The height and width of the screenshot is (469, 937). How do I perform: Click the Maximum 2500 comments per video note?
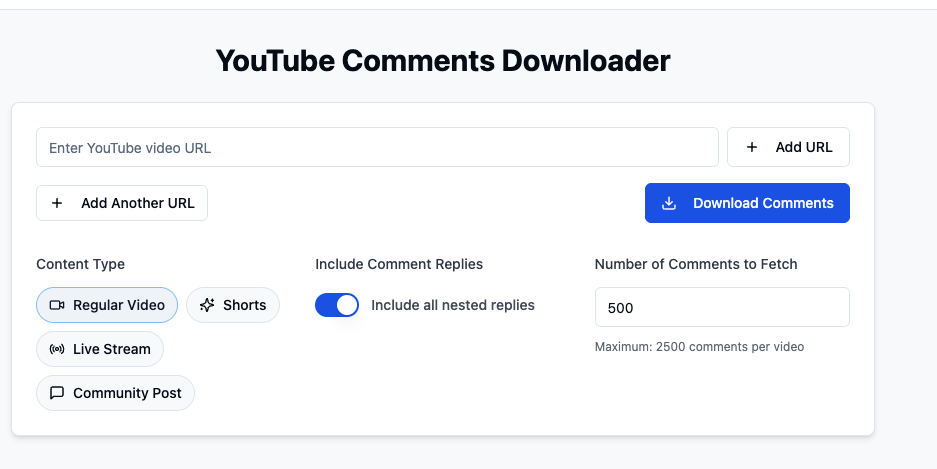point(699,347)
